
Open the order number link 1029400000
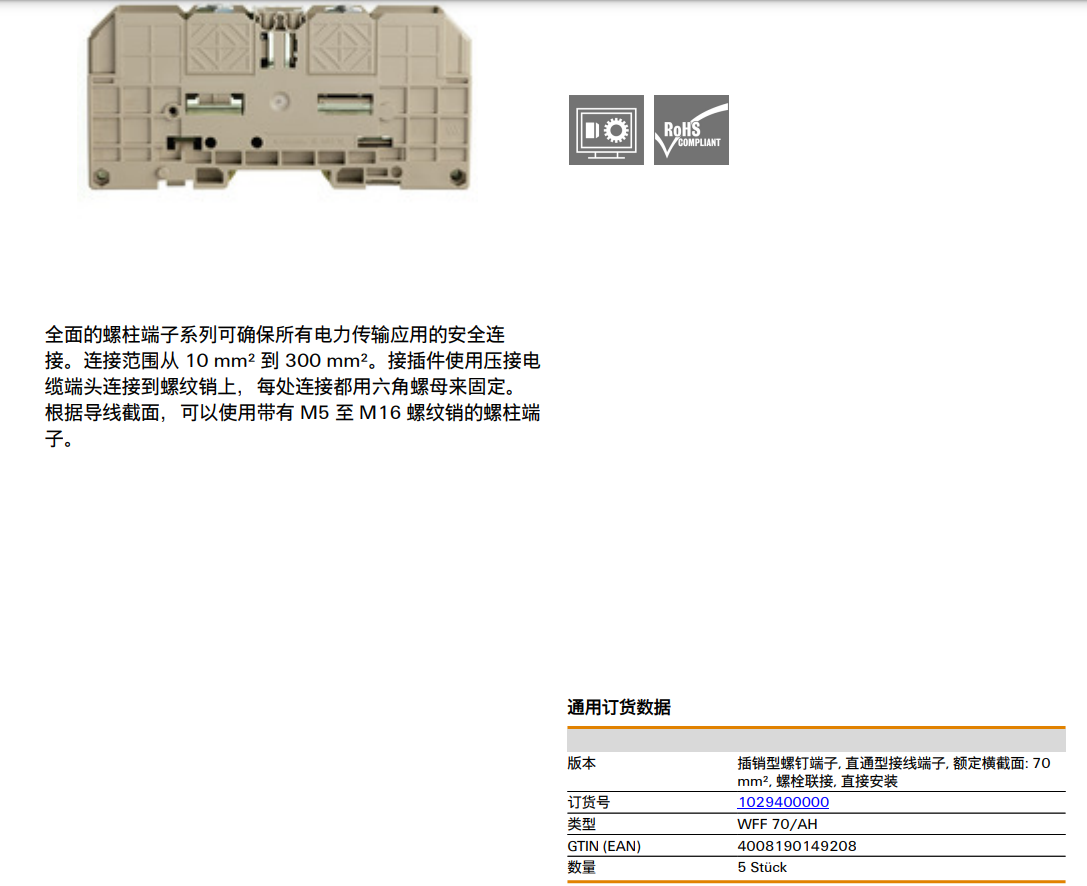click(783, 802)
